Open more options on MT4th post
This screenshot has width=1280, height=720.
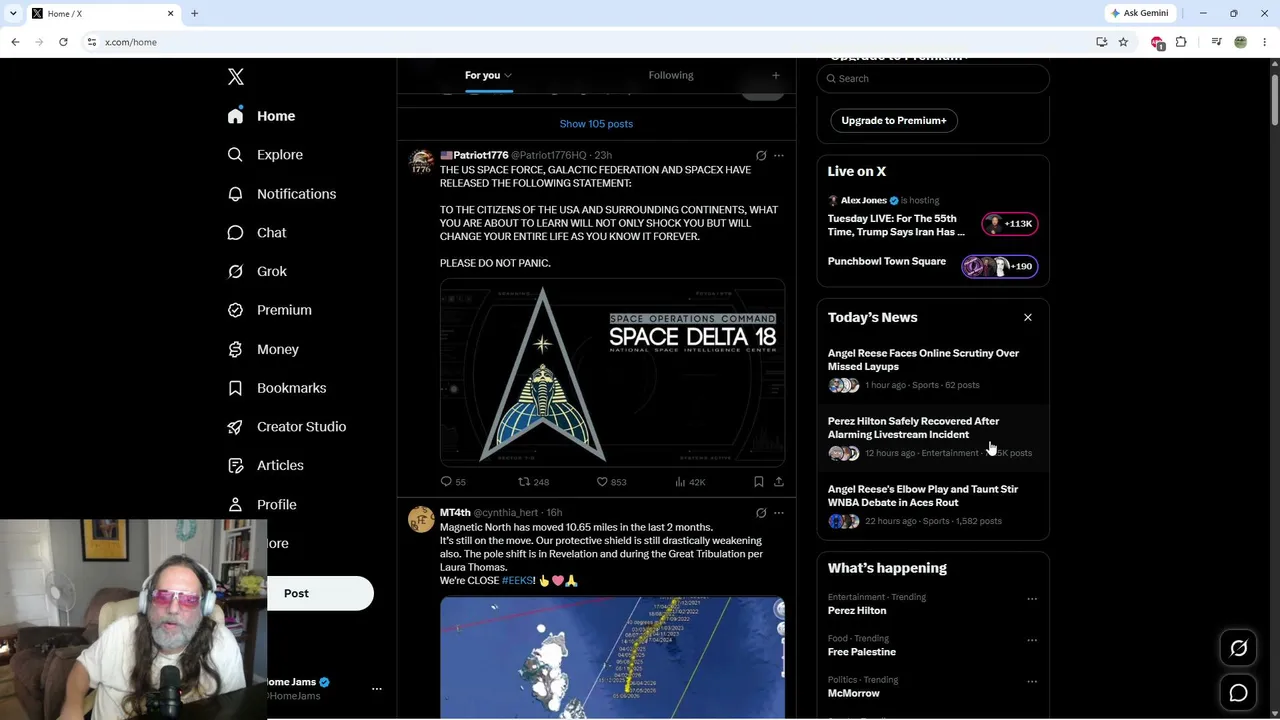coord(779,513)
